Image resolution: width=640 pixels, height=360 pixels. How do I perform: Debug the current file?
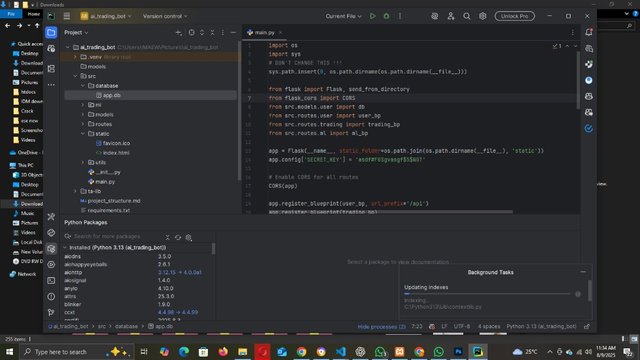point(386,16)
